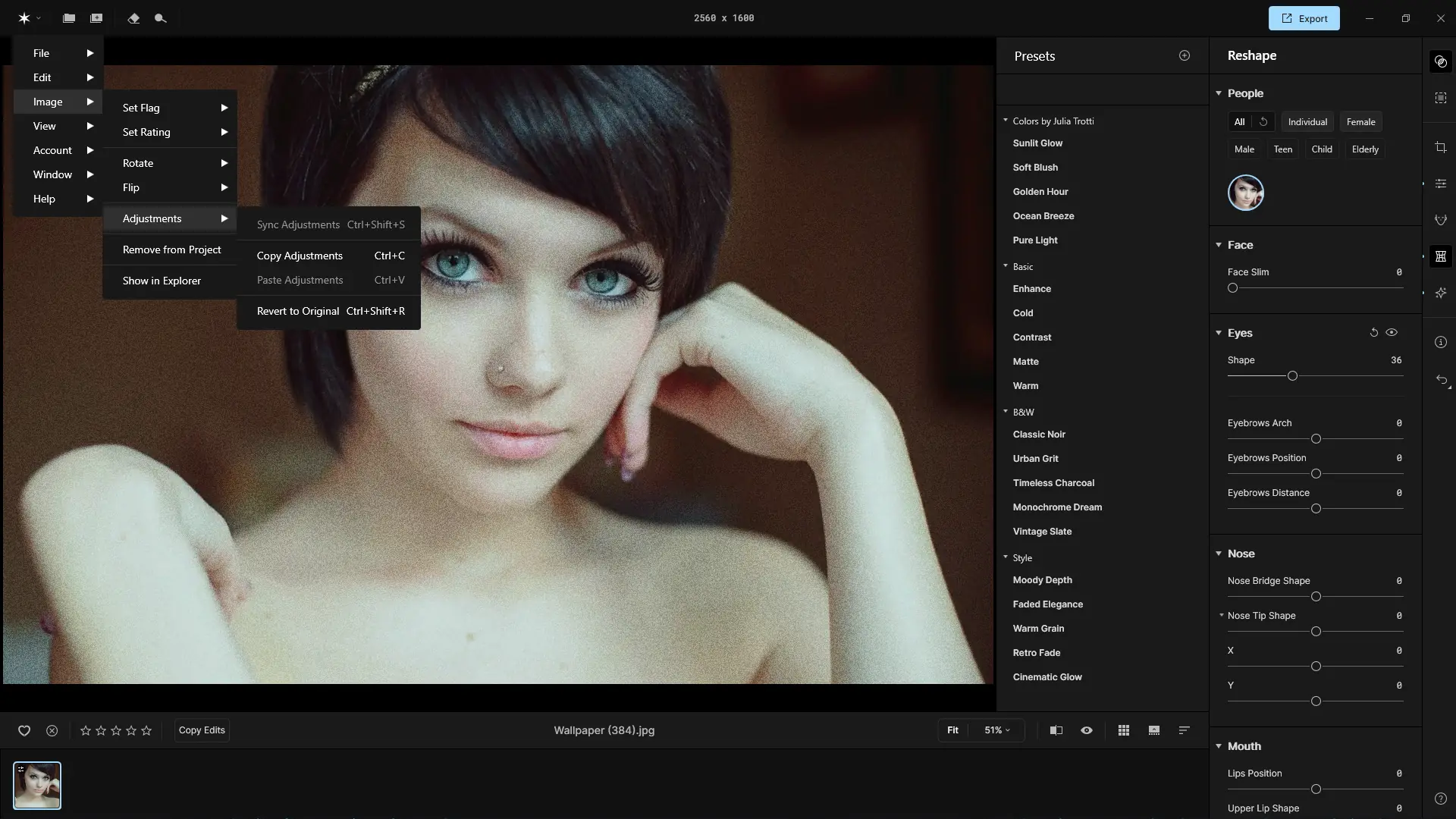
Task: Collapse the Nose section
Action: [x=1219, y=554]
